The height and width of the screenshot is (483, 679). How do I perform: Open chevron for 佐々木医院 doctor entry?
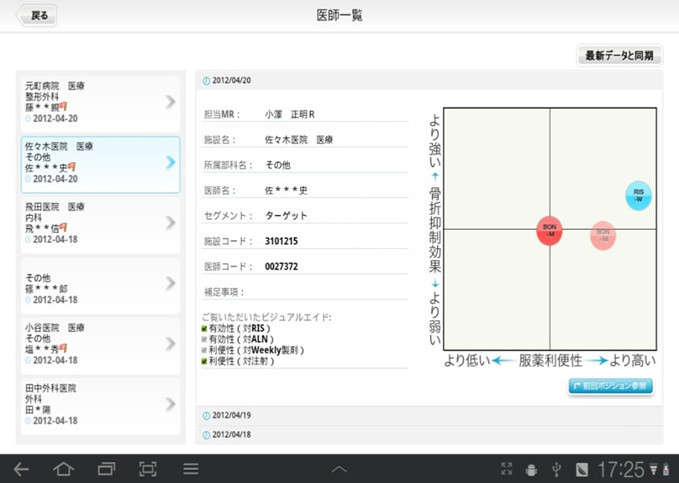pos(171,162)
